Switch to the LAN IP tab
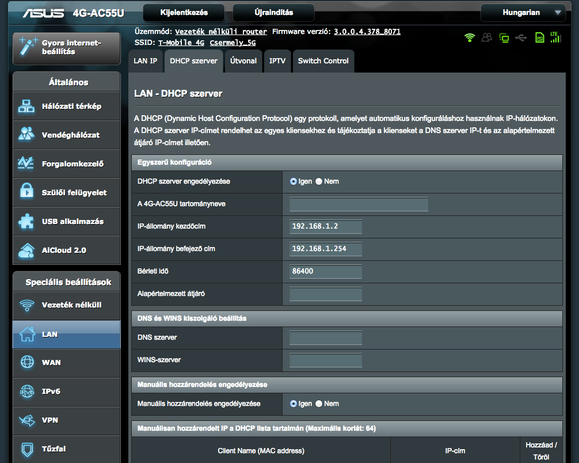 pyautogui.click(x=145, y=61)
